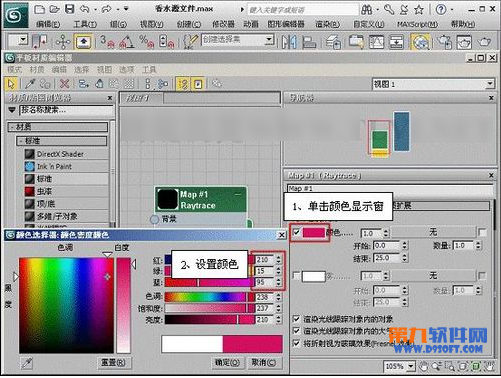
Task: Click the 取消(C) button
Action: (x=263, y=363)
